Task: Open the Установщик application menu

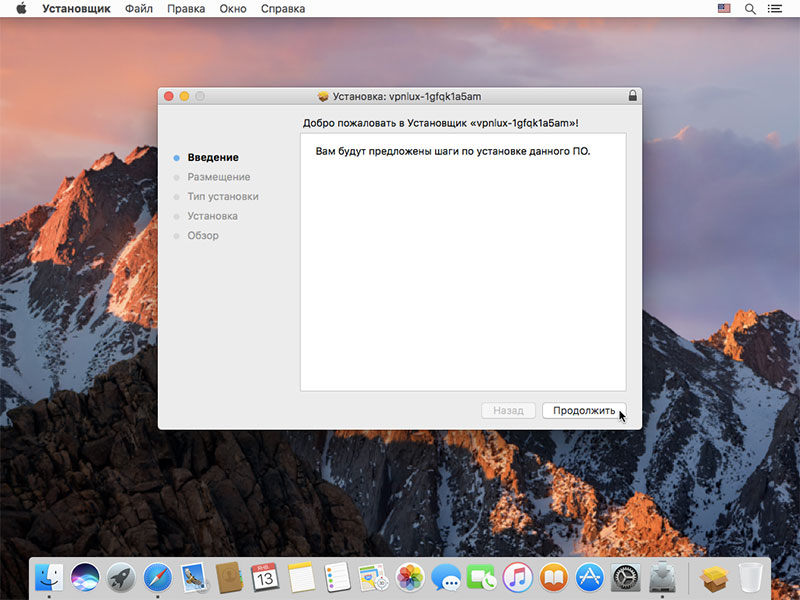Action: pyautogui.click(x=76, y=9)
